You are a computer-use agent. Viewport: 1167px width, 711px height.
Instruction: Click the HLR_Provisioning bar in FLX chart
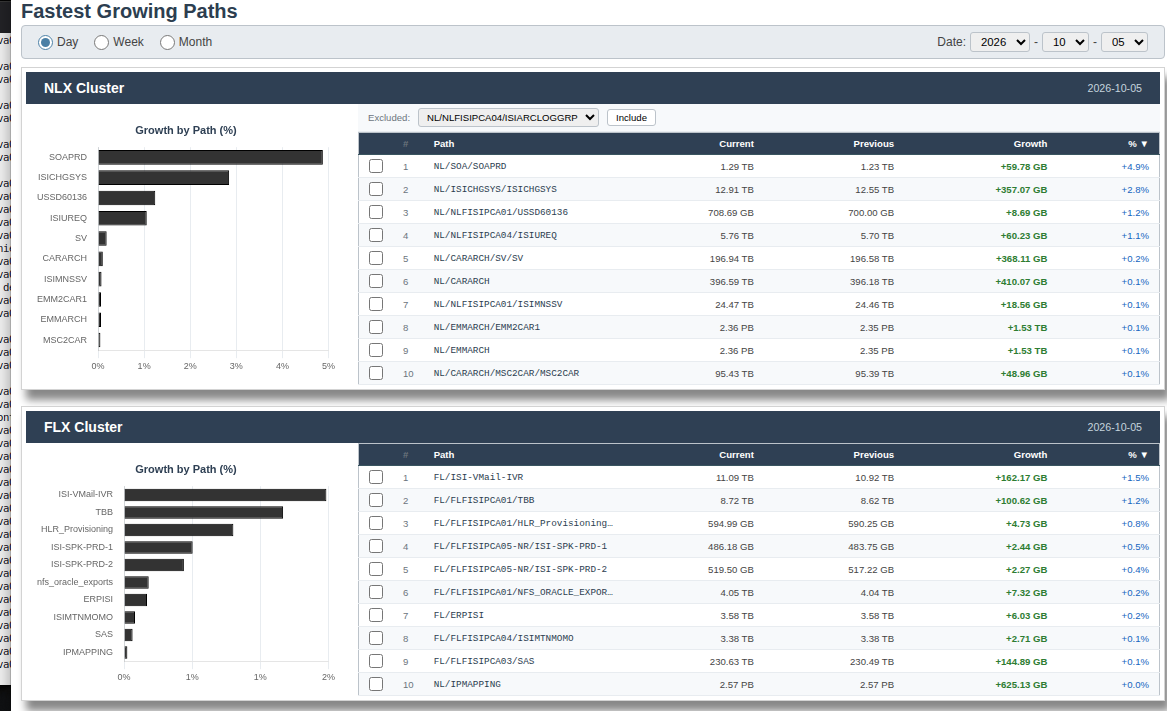pos(179,530)
